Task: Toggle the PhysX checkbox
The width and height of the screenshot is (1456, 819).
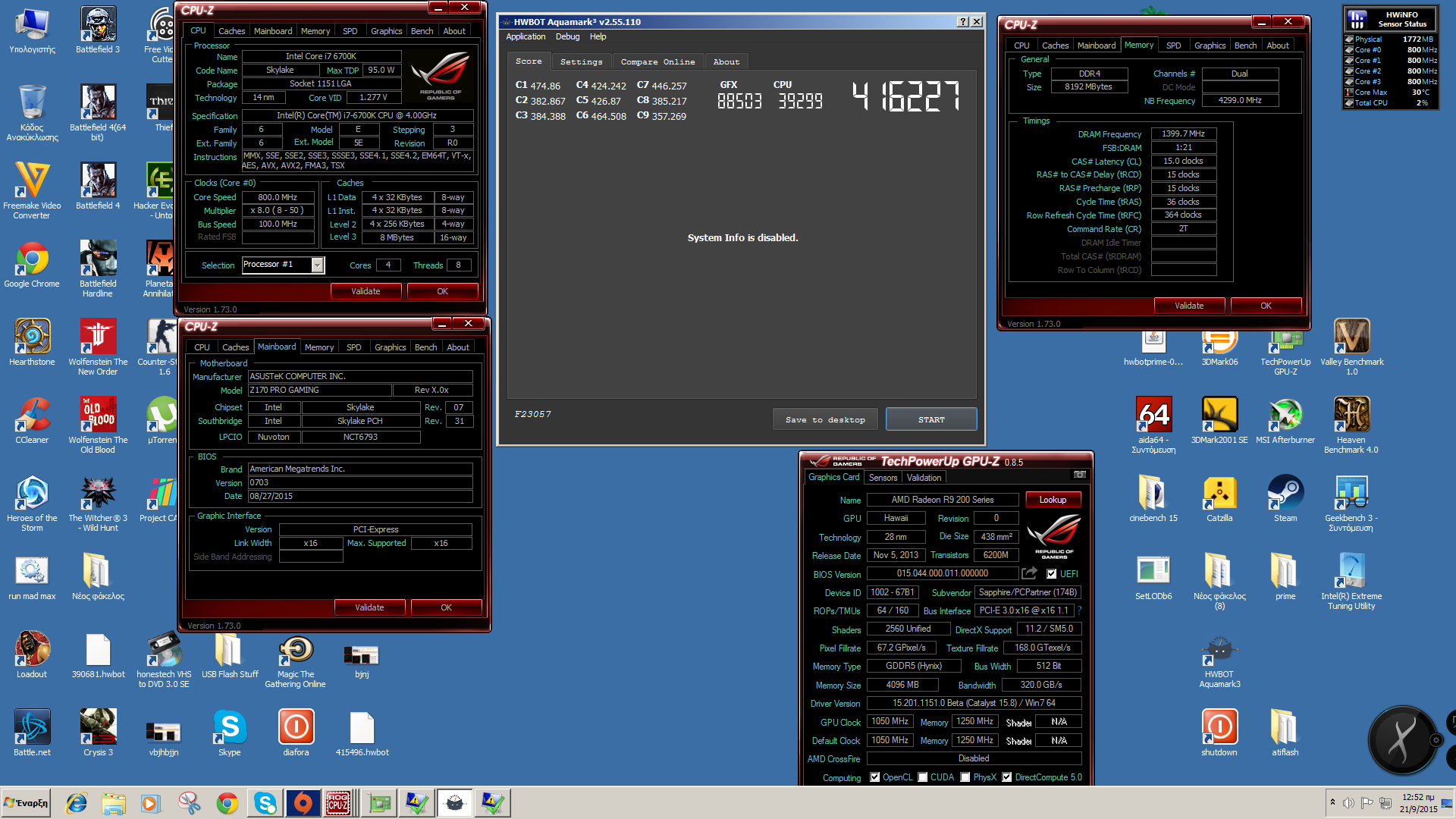Action: click(x=965, y=777)
